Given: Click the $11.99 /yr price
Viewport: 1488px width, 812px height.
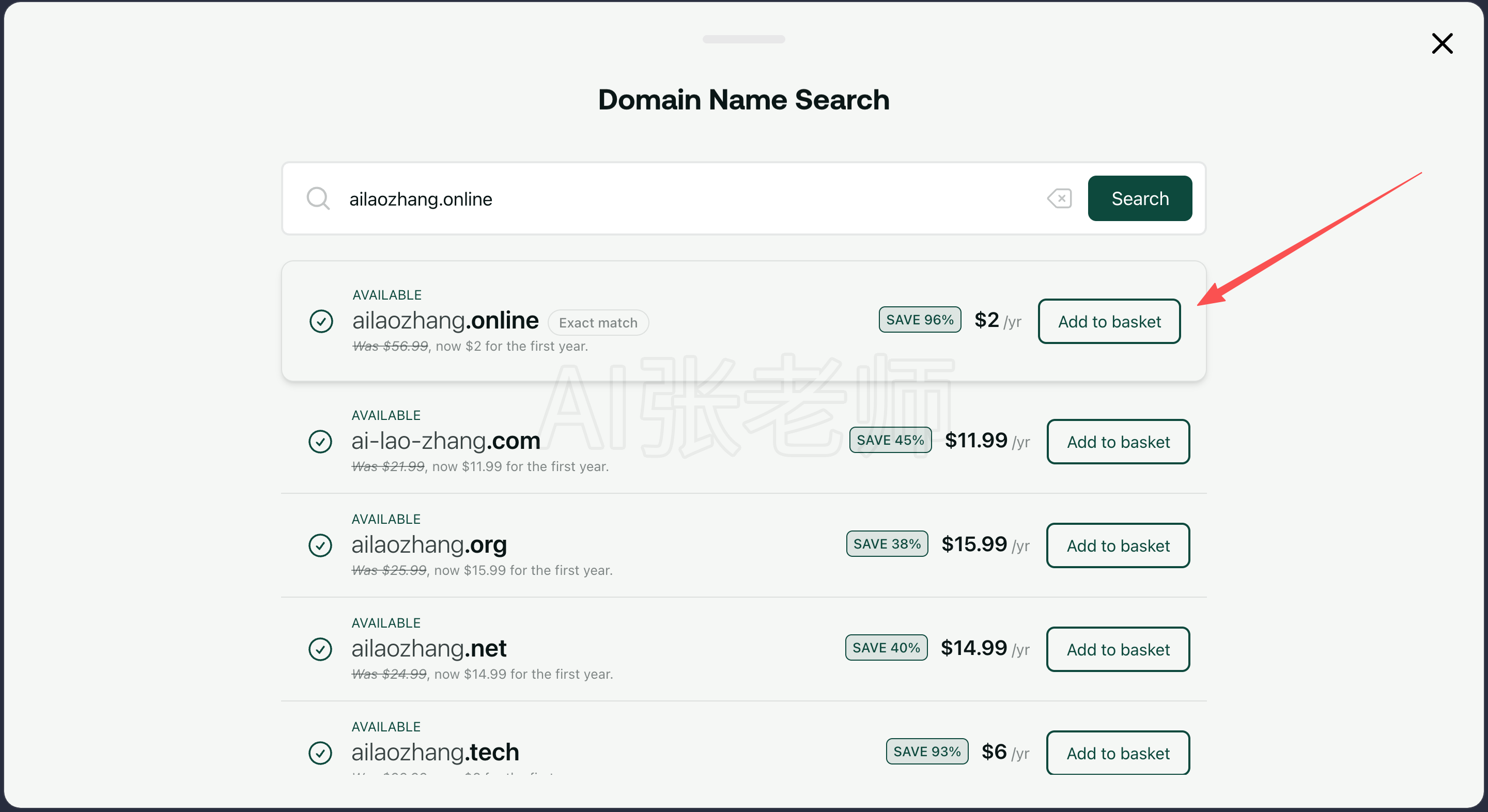Looking at the screenshot, I should [x=987, y=441].
